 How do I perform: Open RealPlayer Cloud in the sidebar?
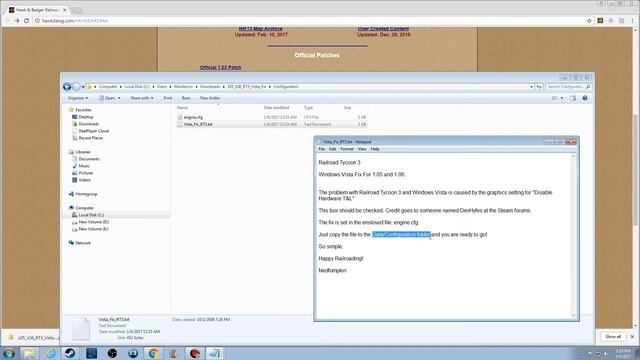[x=93, y=131]
